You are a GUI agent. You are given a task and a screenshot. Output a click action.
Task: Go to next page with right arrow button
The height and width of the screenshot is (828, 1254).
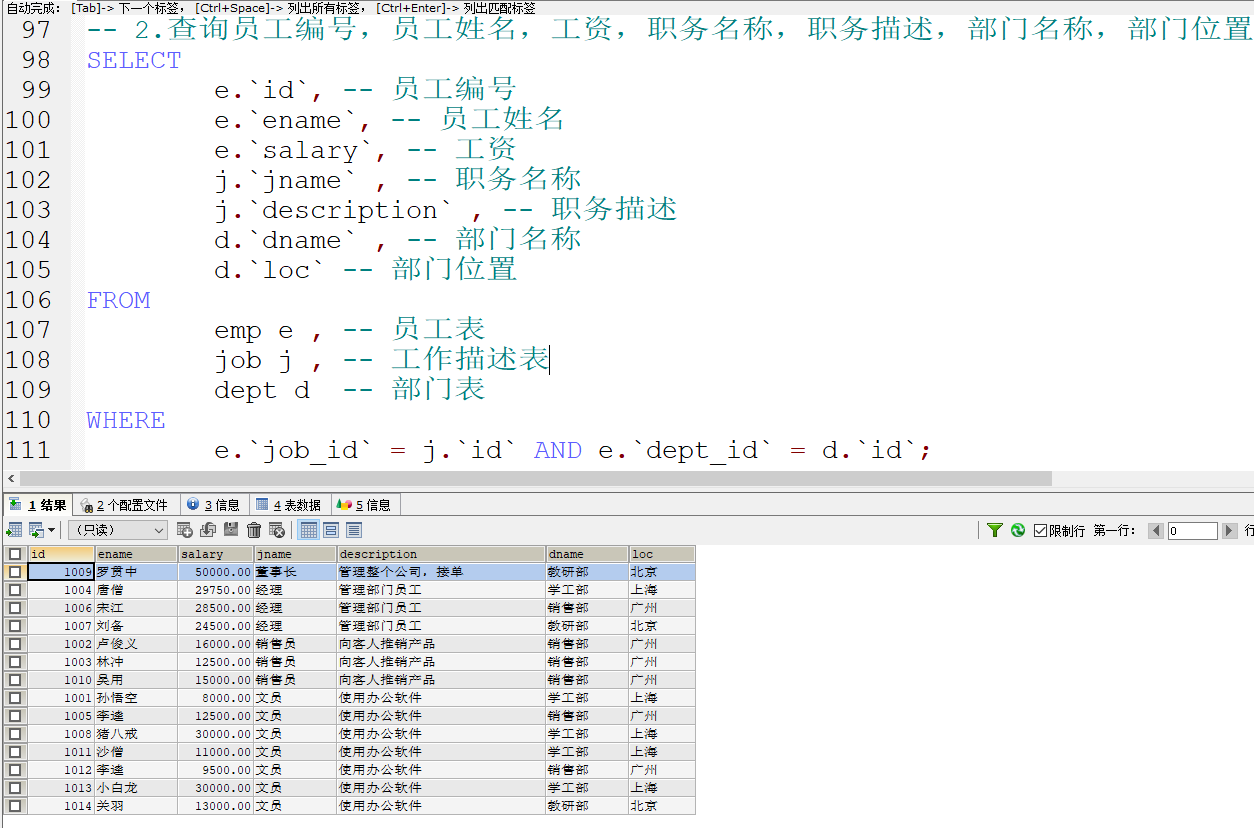click(1230, 532)
